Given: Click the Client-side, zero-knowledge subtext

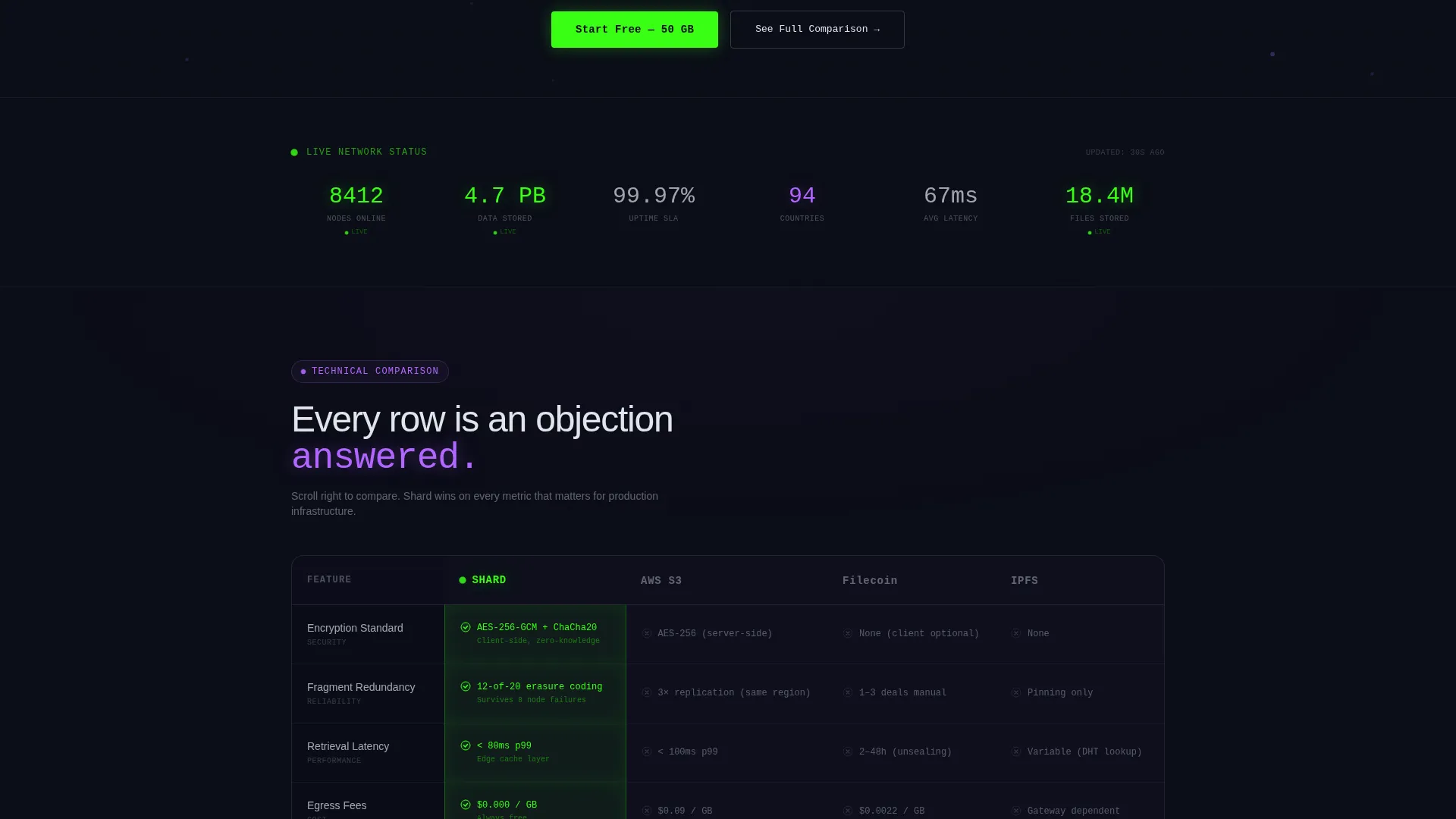Looking at the screenshot, I should tap(538, 641).
